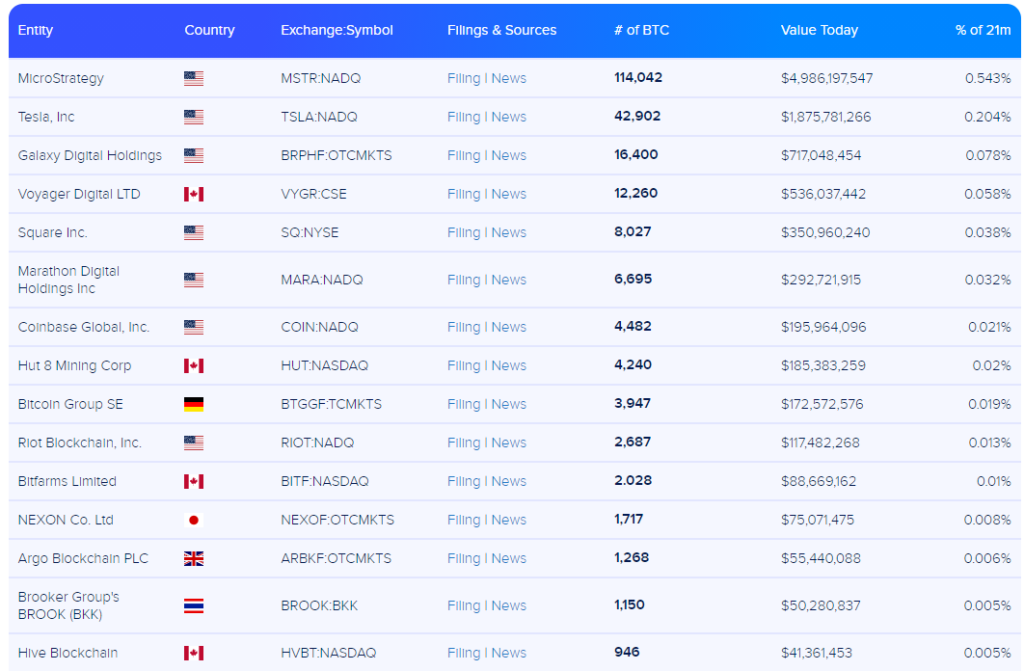Viewport: 1024px width, 671px height.
Task: Click the German flag for Bitcoin Group SE
Action: (x=193, y=404)
